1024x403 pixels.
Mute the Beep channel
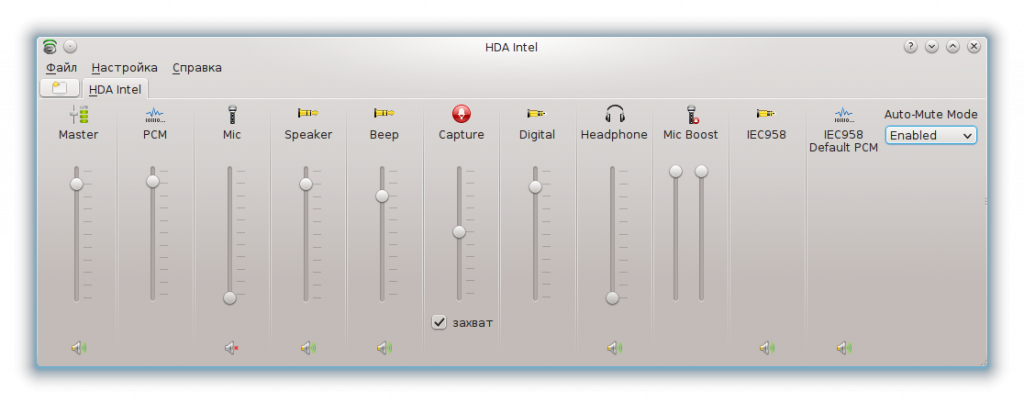[x=385, y=348]
